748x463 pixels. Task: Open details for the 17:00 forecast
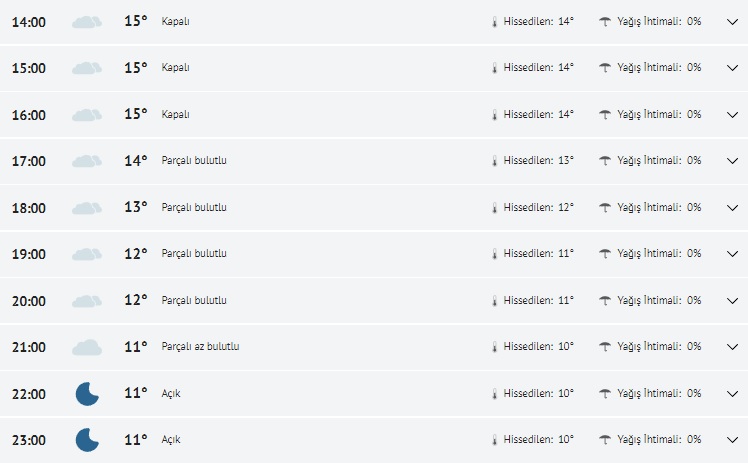[x=731, y=161]
